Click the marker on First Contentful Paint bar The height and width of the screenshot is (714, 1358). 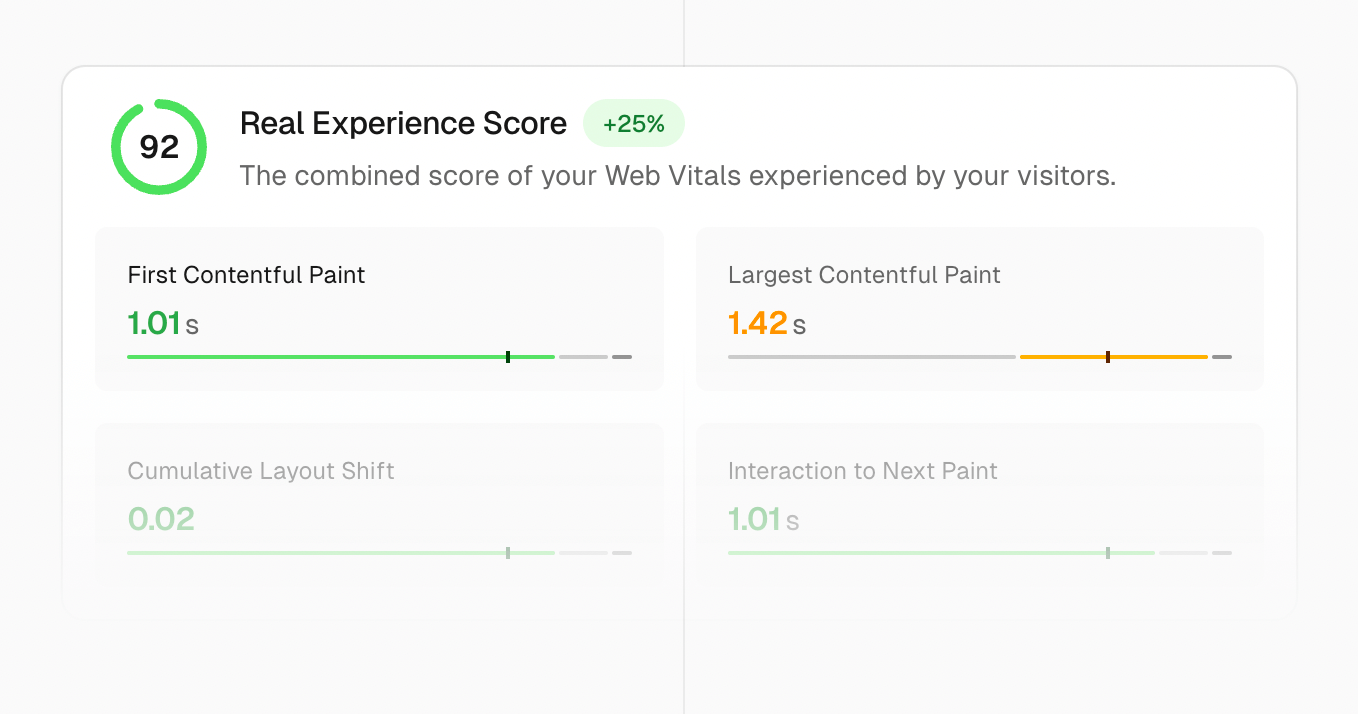(508, 357)
